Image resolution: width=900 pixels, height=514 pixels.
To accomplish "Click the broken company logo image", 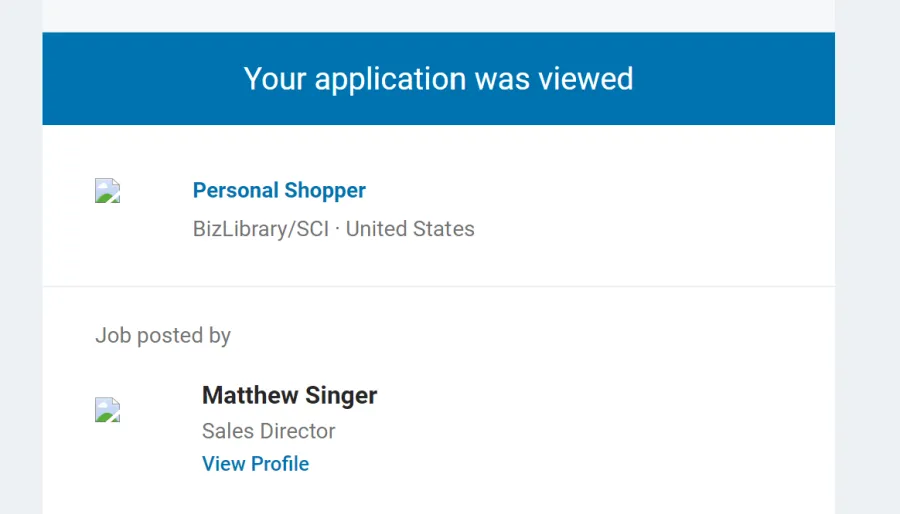I will tap(107, 191).
